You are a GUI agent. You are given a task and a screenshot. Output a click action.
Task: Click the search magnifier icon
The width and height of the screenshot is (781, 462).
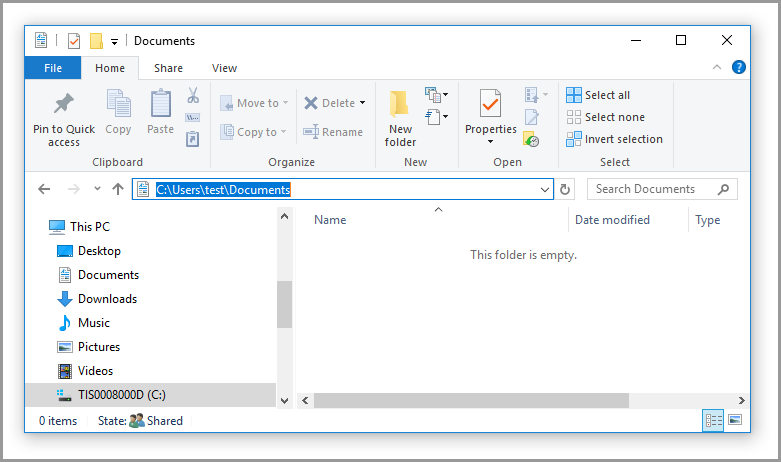point(723,189)
